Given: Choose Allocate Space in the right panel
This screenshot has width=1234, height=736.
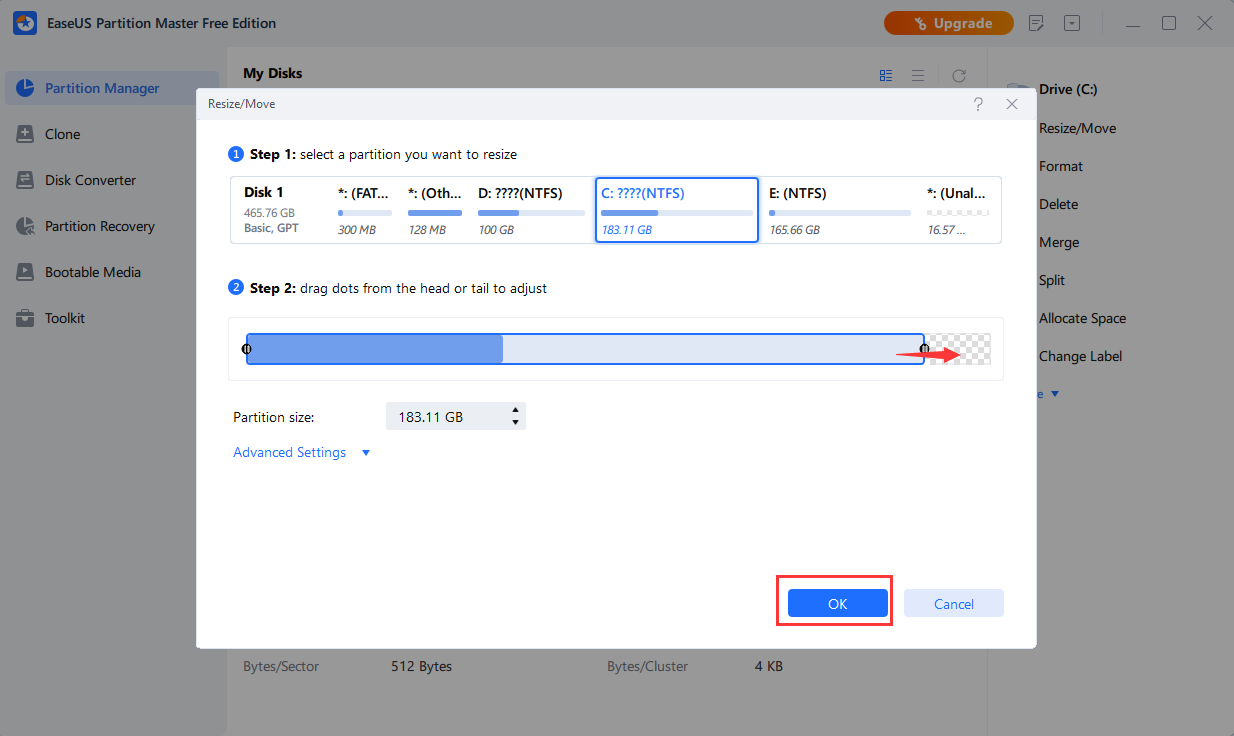Looking at the screenshot, I should (x=1082, y=318).
